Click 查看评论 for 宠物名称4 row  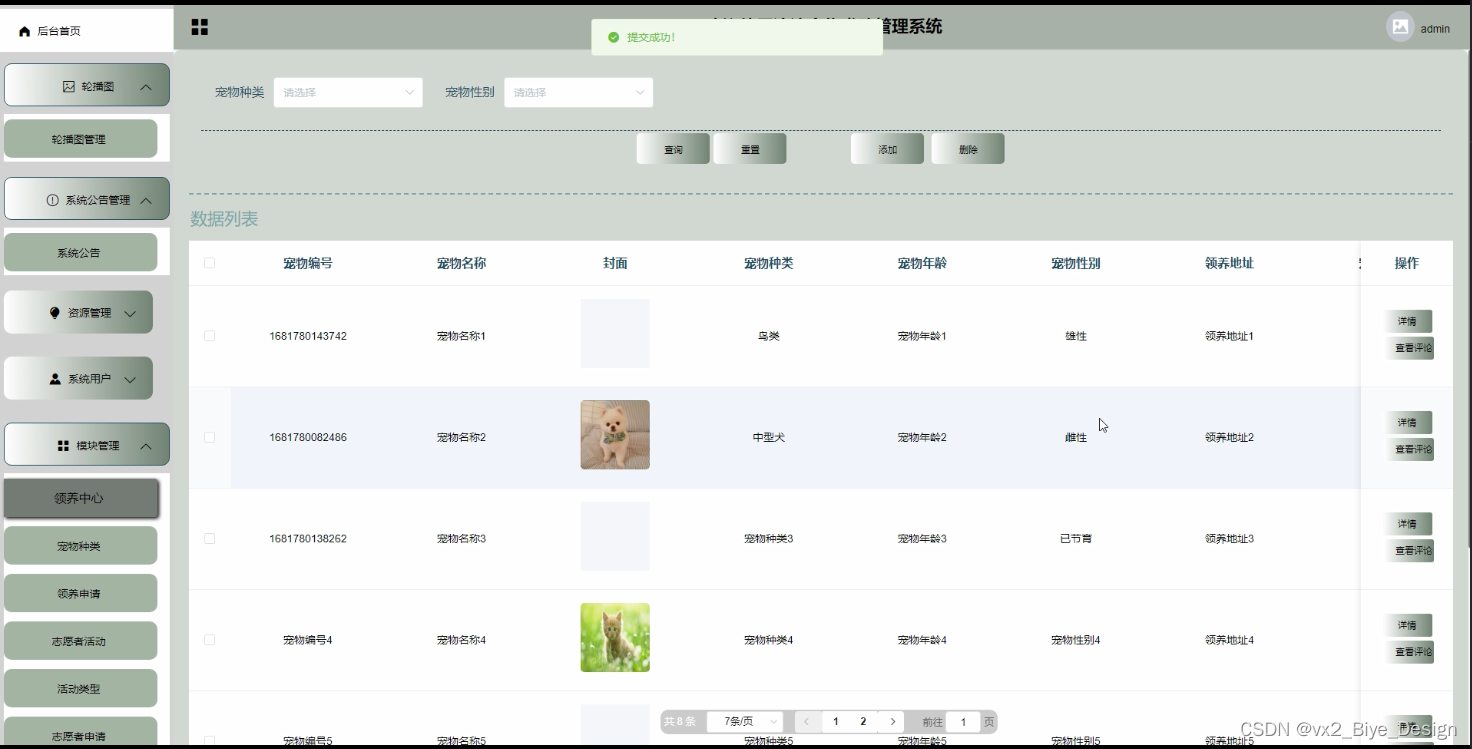click(1410, 651)
